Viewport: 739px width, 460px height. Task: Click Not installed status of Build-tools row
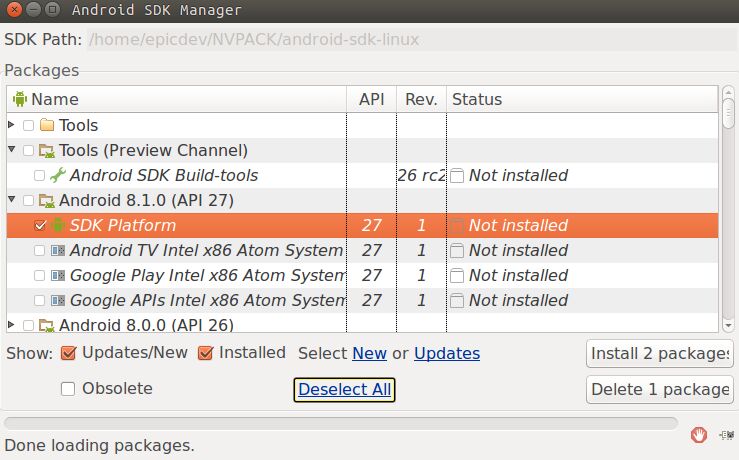coord(518,175)
